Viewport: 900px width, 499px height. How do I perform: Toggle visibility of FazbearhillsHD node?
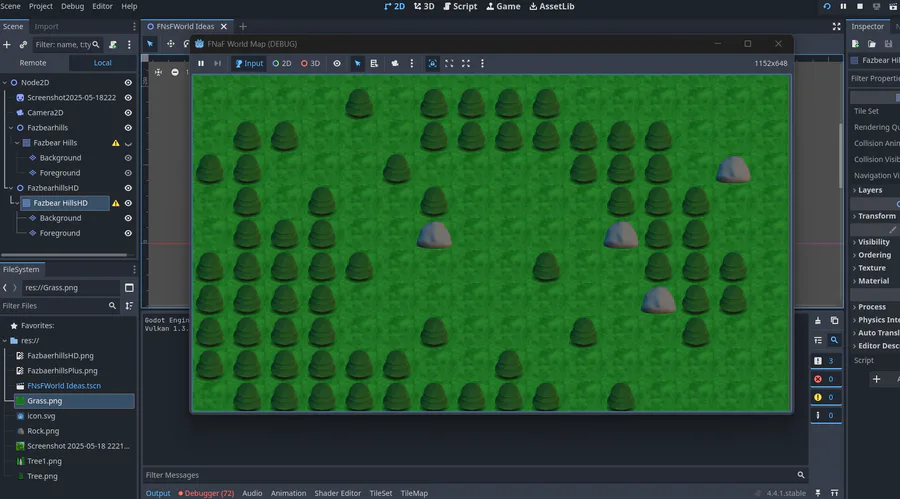tap(128, 188)
